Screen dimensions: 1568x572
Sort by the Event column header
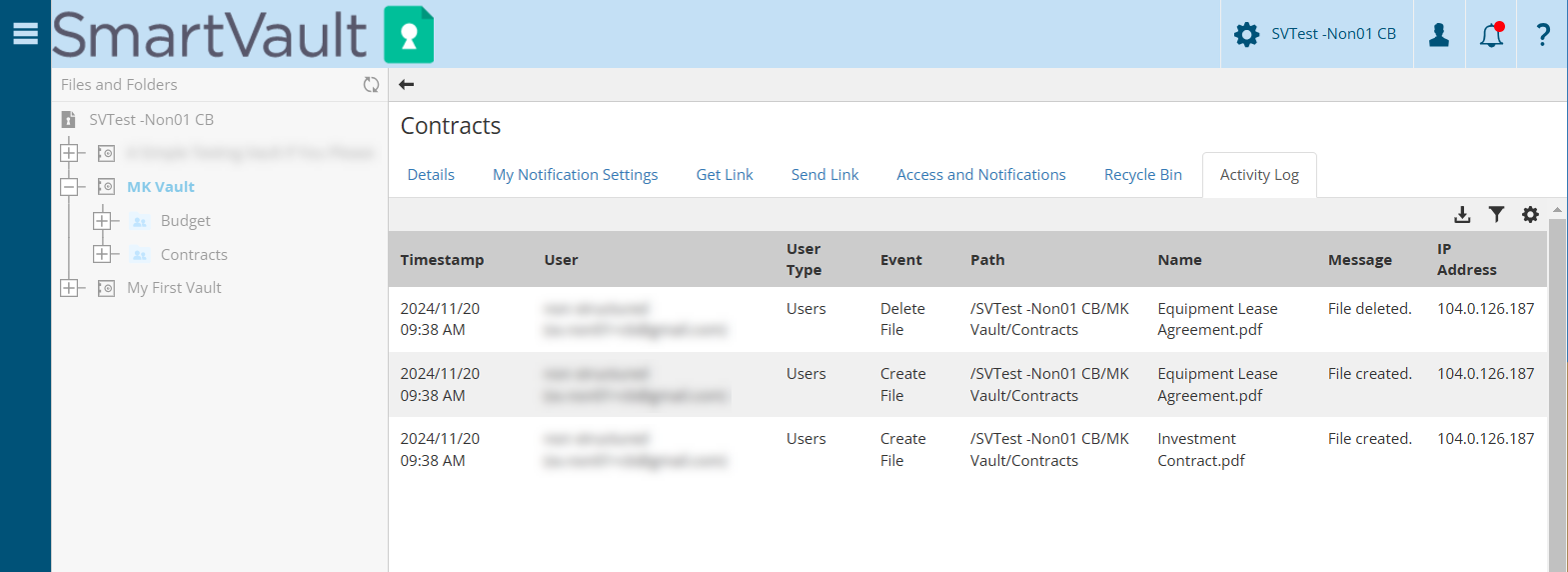[x=900, y=260]
